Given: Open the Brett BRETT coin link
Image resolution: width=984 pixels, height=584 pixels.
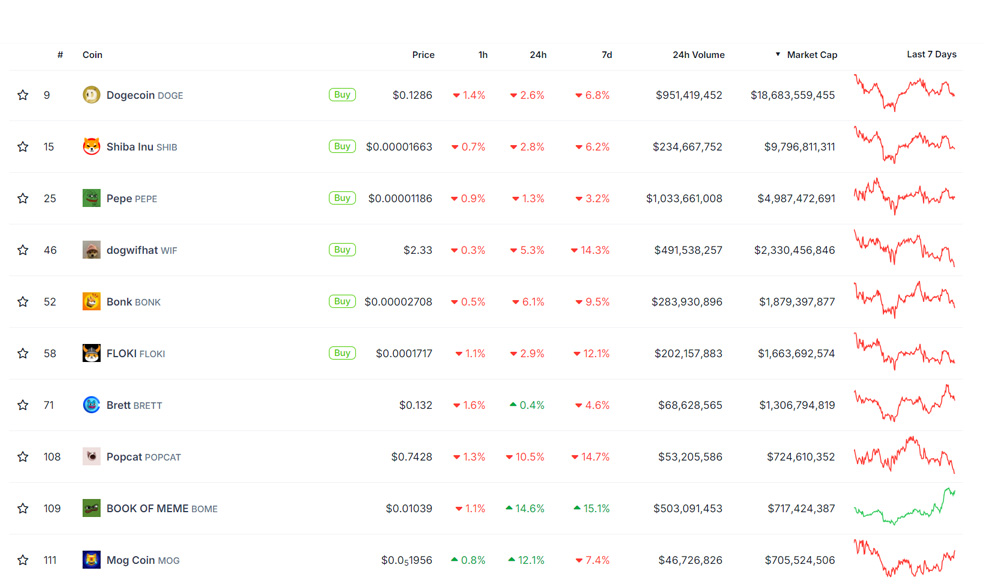Looking at the screenshot, I should [x=134, y=405].
